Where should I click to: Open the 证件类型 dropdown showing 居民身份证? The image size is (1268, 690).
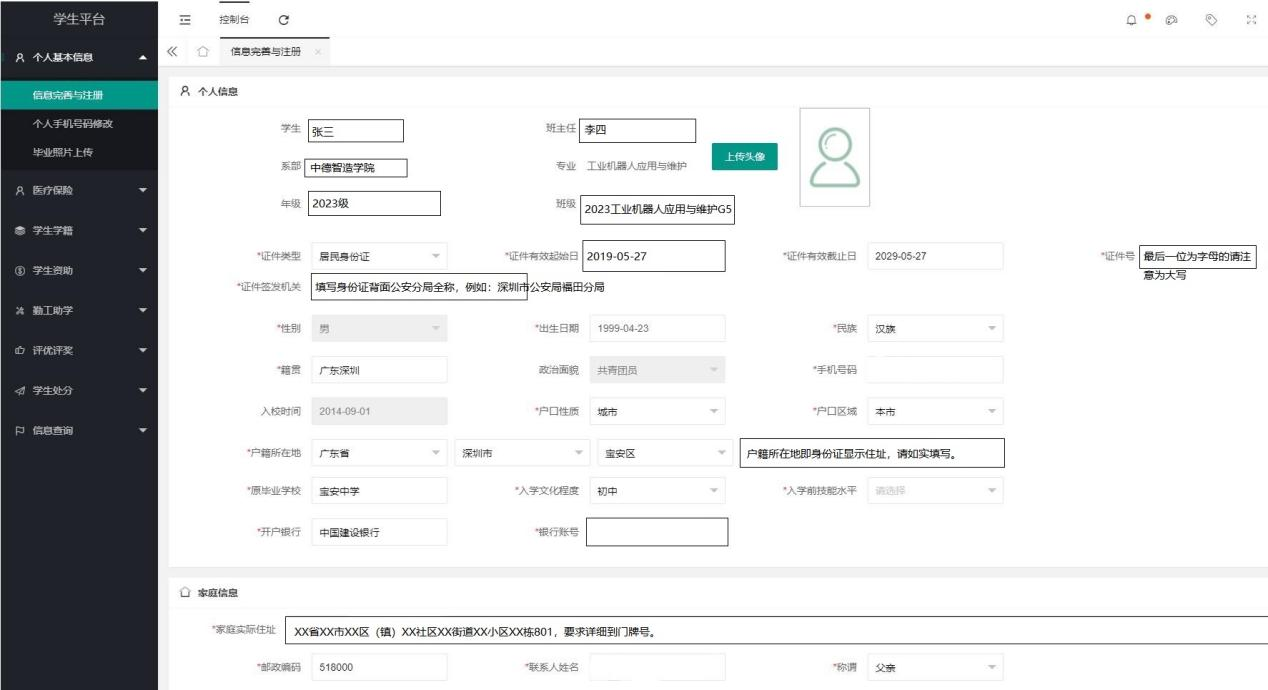(x=379, y=256)
